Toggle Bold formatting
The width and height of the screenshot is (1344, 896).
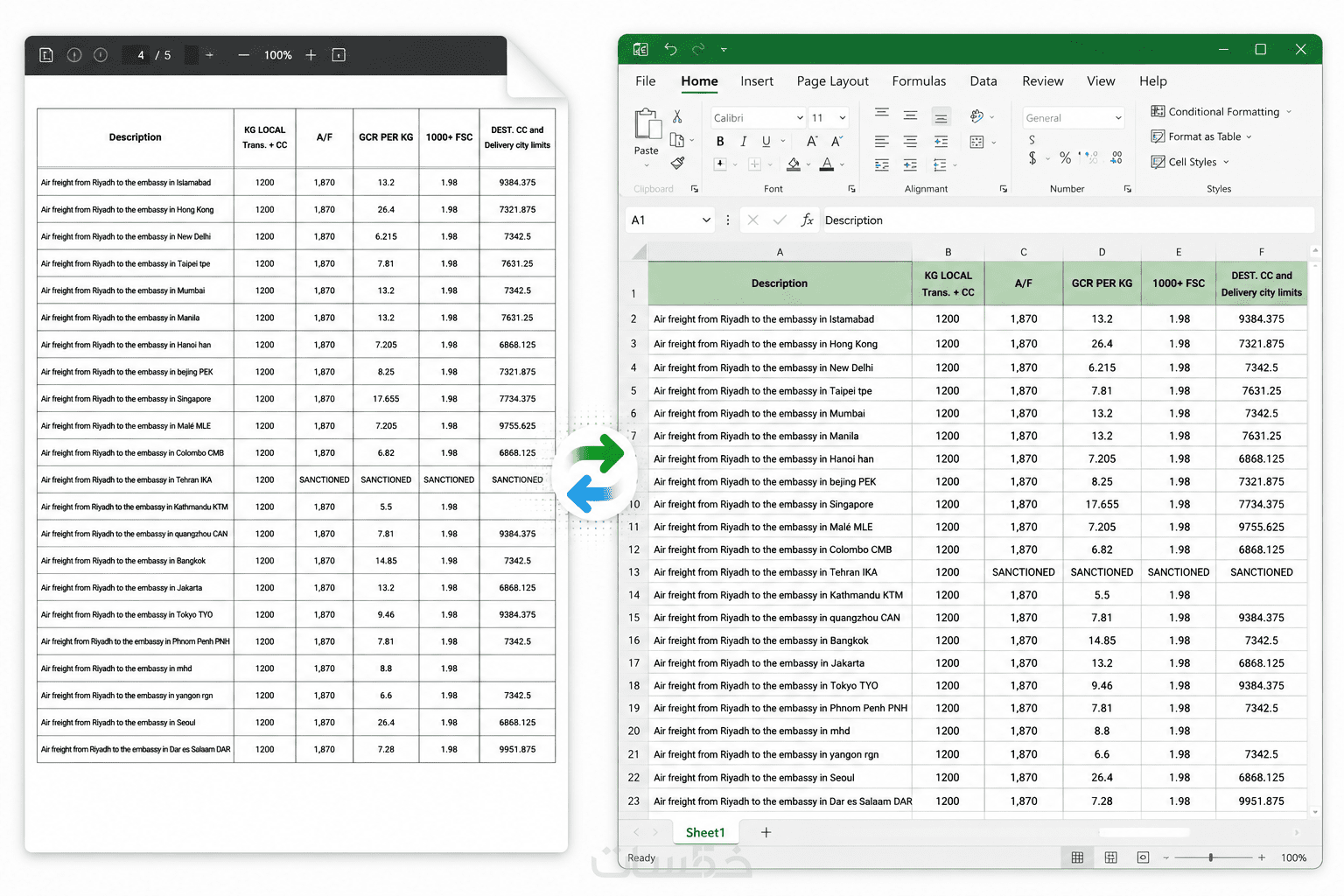pos(720,141)
